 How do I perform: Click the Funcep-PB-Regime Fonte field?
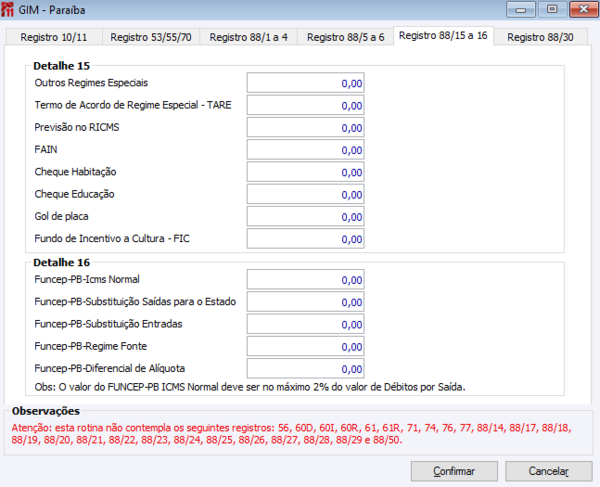305,346
